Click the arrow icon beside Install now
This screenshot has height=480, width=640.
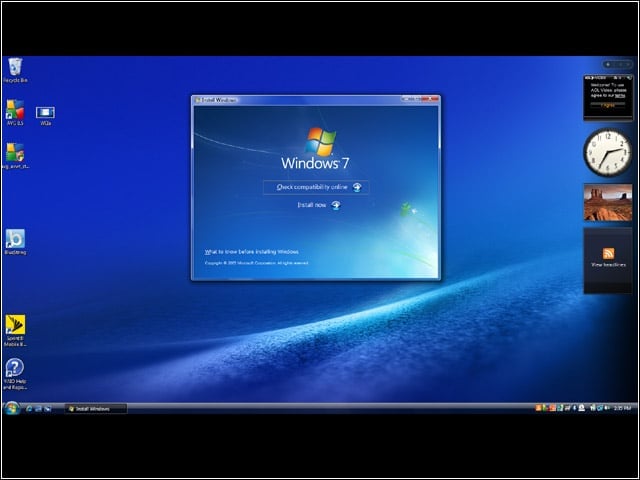(x=336, y=205)
